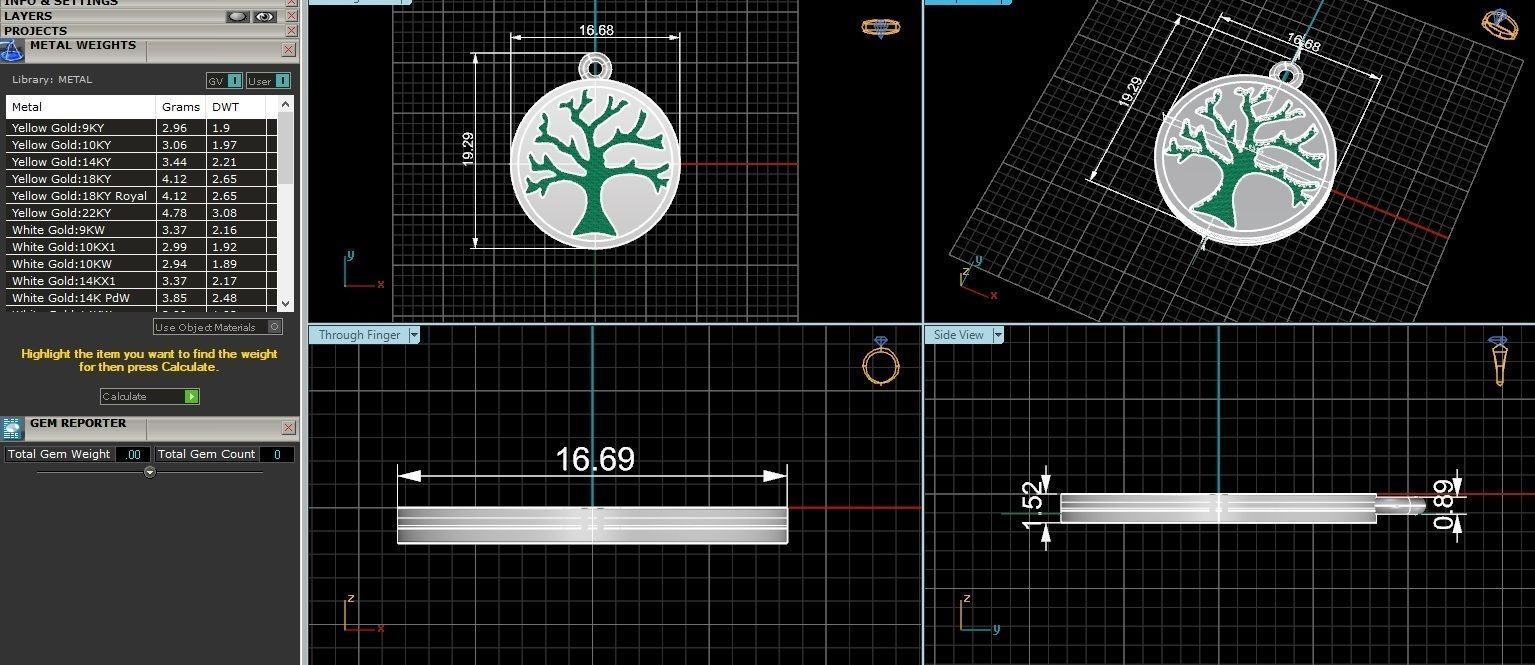Sort by the Grams column header

click(181, 107)
